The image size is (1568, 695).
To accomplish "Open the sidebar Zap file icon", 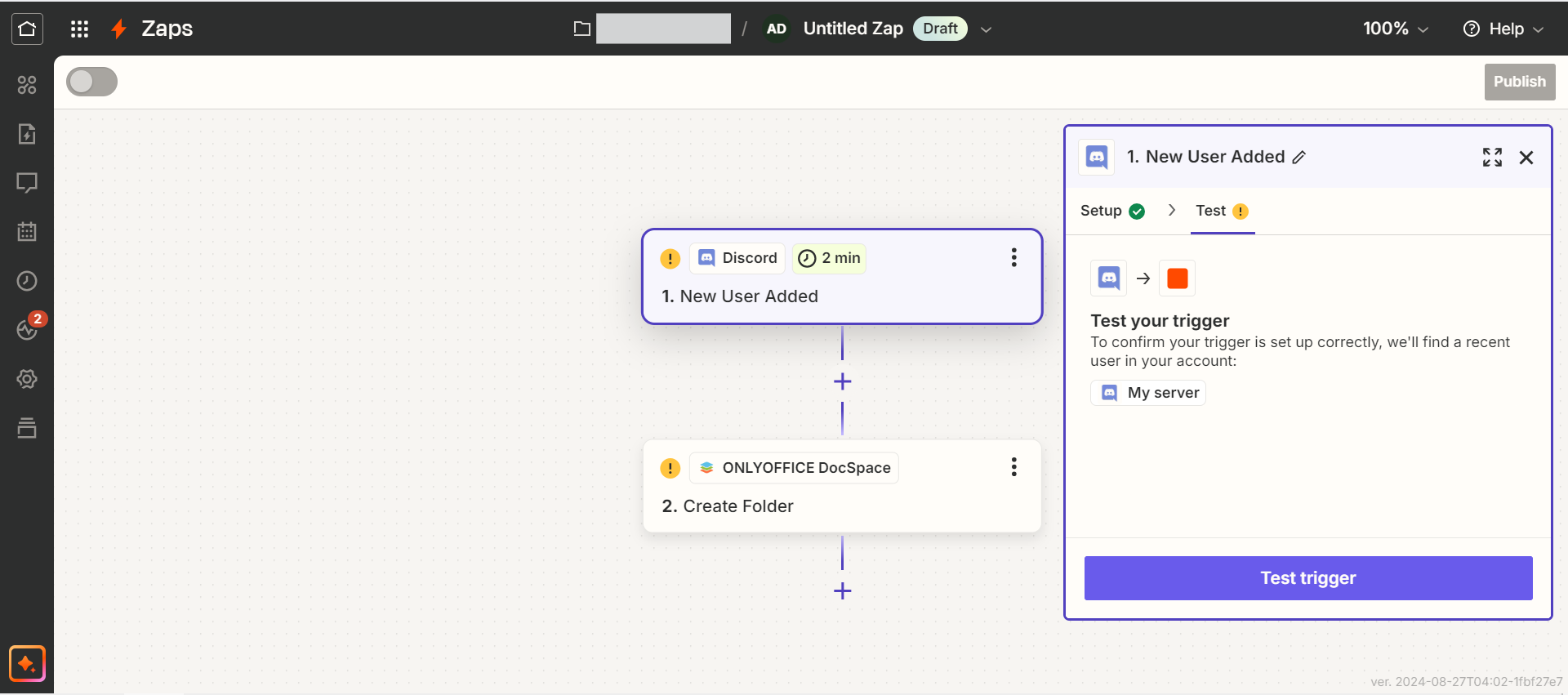I will click(27, 134).
